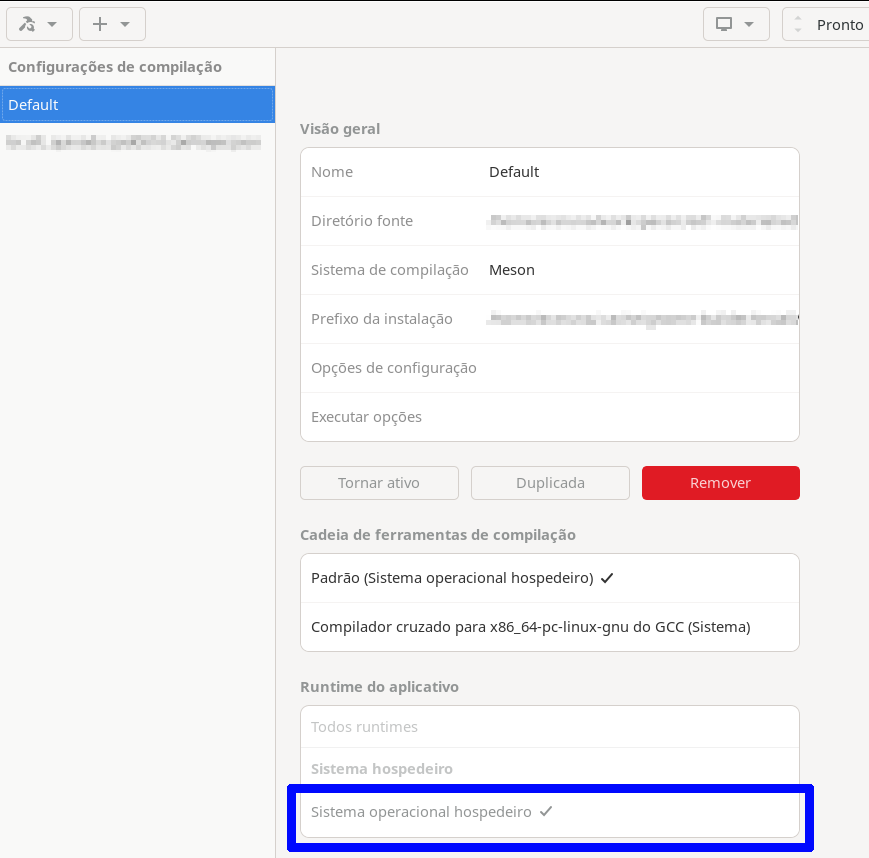This screenshot has width=869, height=858.
Task: Click the Todos runtimes search field
Action: [549, 727]
